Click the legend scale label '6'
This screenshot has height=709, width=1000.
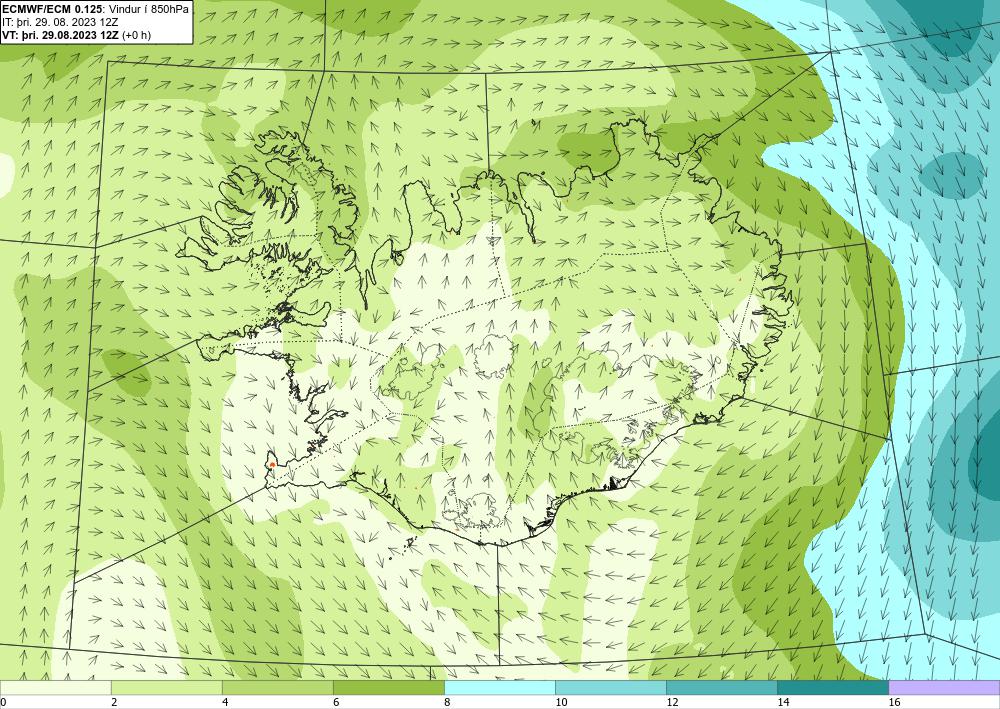tap(336, 702)
